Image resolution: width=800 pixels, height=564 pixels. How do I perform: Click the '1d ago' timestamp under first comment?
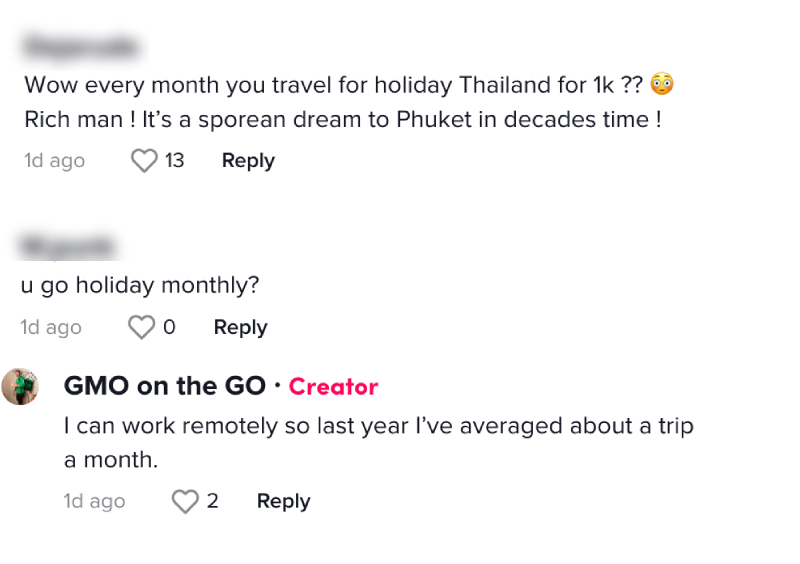pos(55,161)
